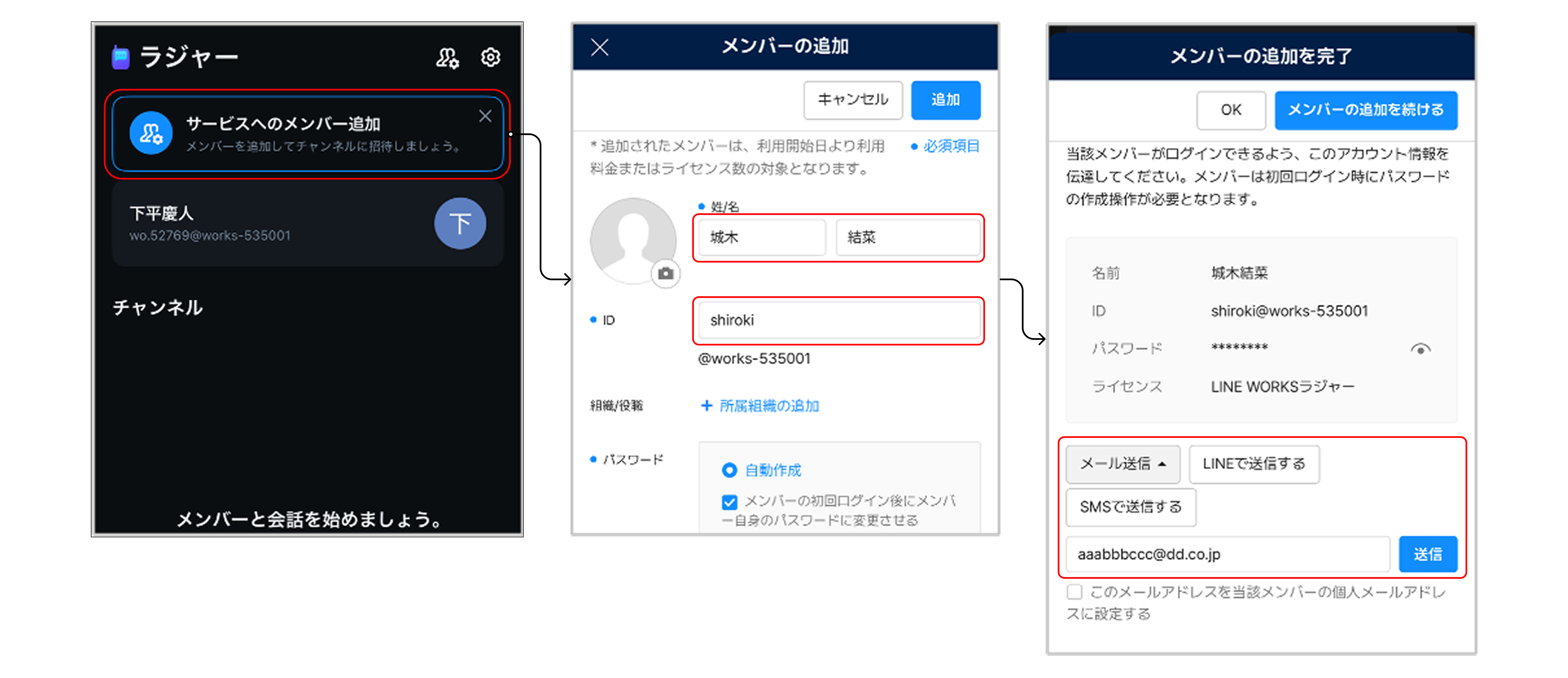Viewport: 1568px width, 678px height.
Task: Dismiss the サービスへのメンバー追加 banner
Action: [485, 116]
